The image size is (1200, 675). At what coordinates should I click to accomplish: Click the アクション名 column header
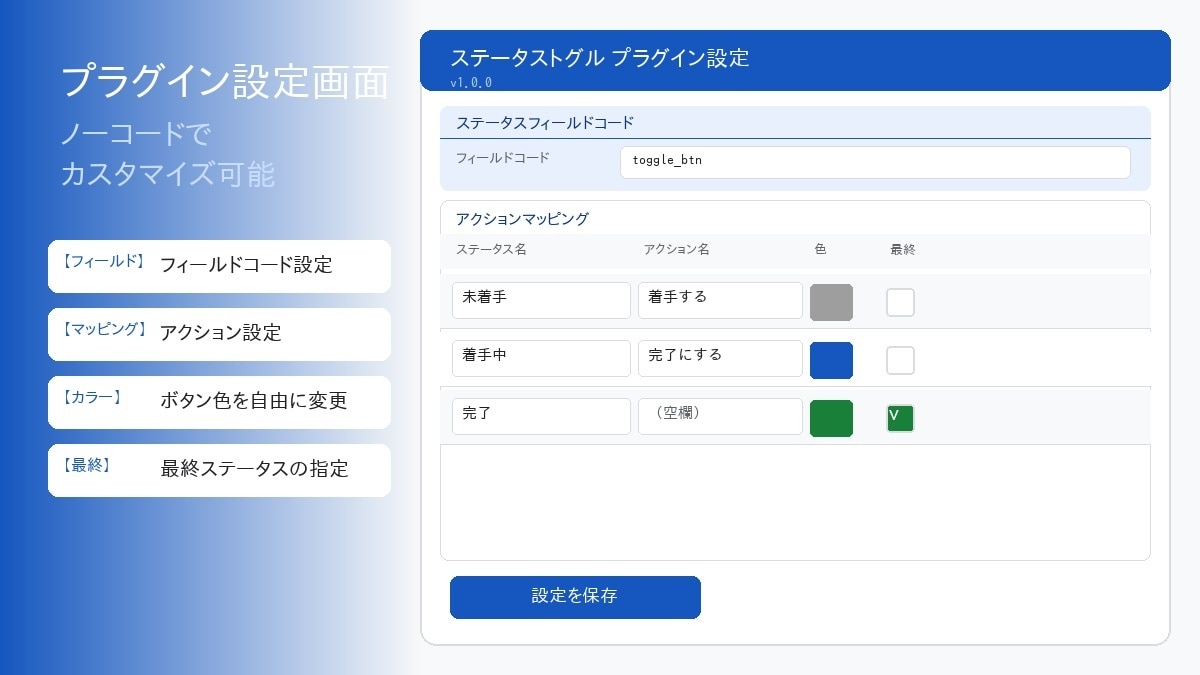676,250
